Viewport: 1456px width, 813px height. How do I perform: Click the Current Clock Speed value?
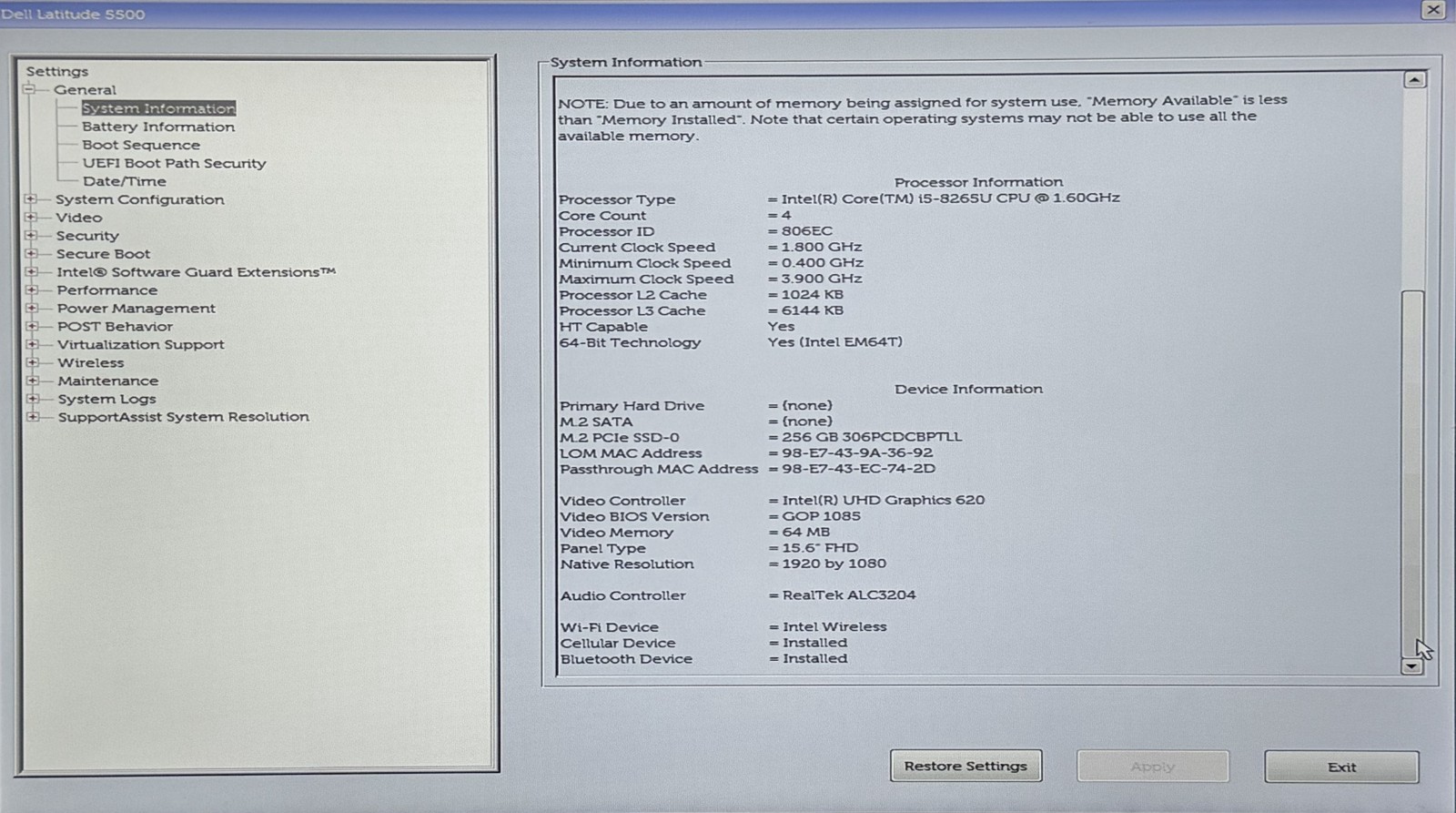[x=822, y=247]
